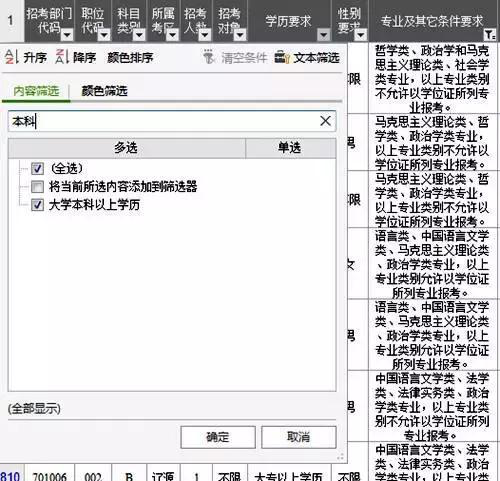Image resolution: width=500 pixels, height=481 pixels.
Task: Click the 单选 single-select column header
Action: pos(290,148)
